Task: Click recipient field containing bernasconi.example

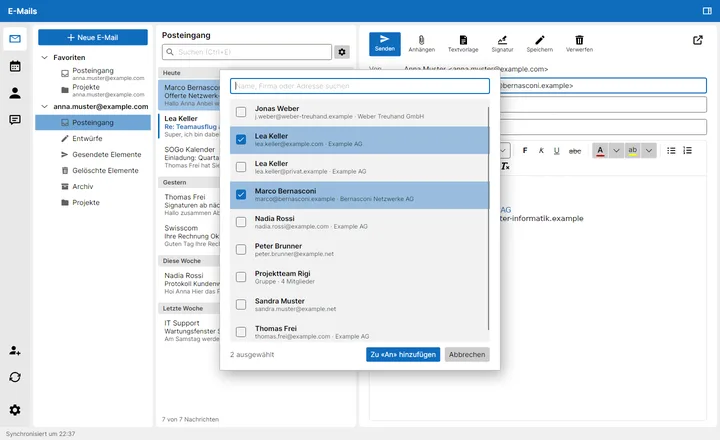Action: 603,85
